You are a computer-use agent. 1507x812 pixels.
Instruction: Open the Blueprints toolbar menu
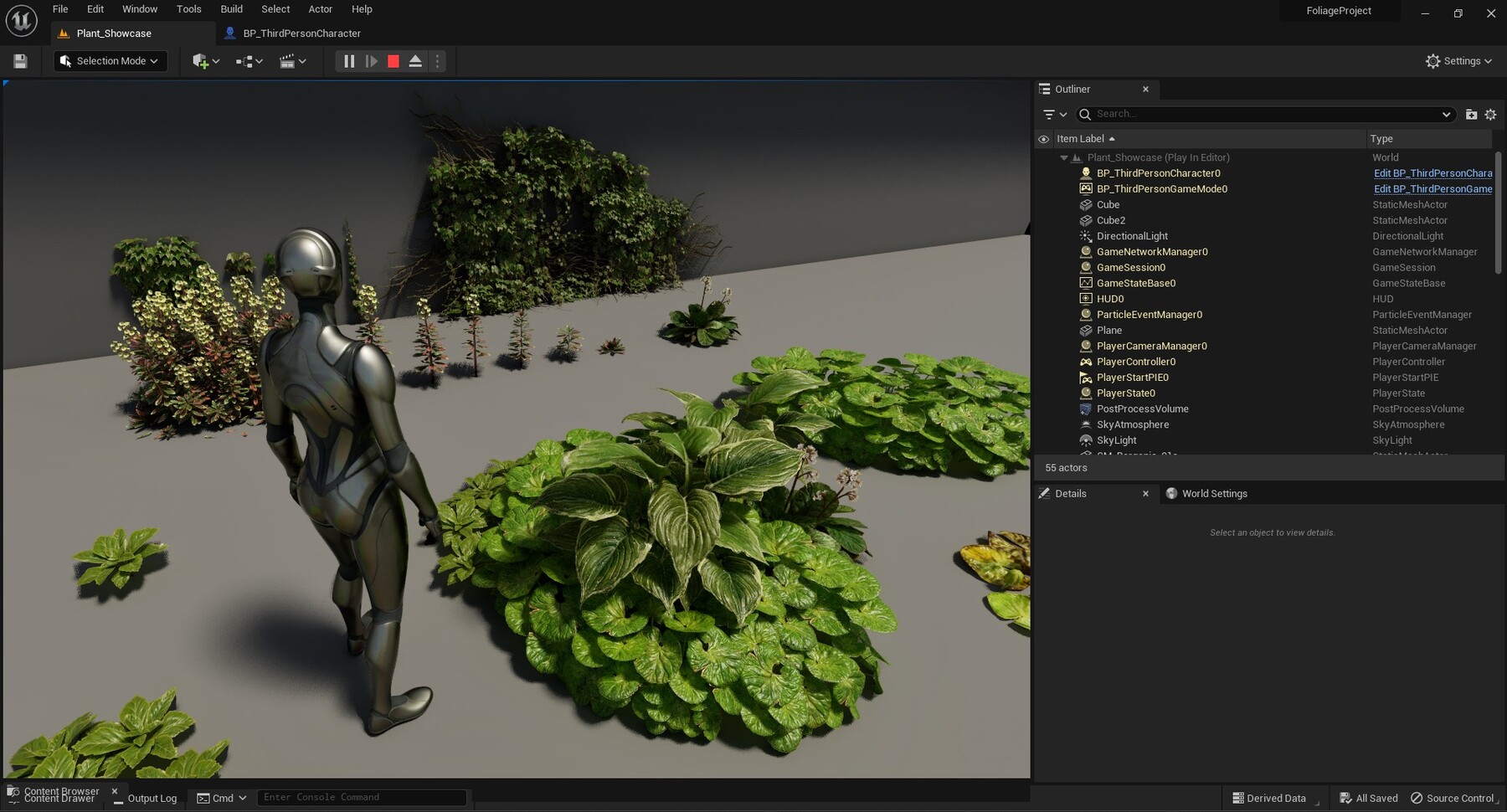click(248, 60)
